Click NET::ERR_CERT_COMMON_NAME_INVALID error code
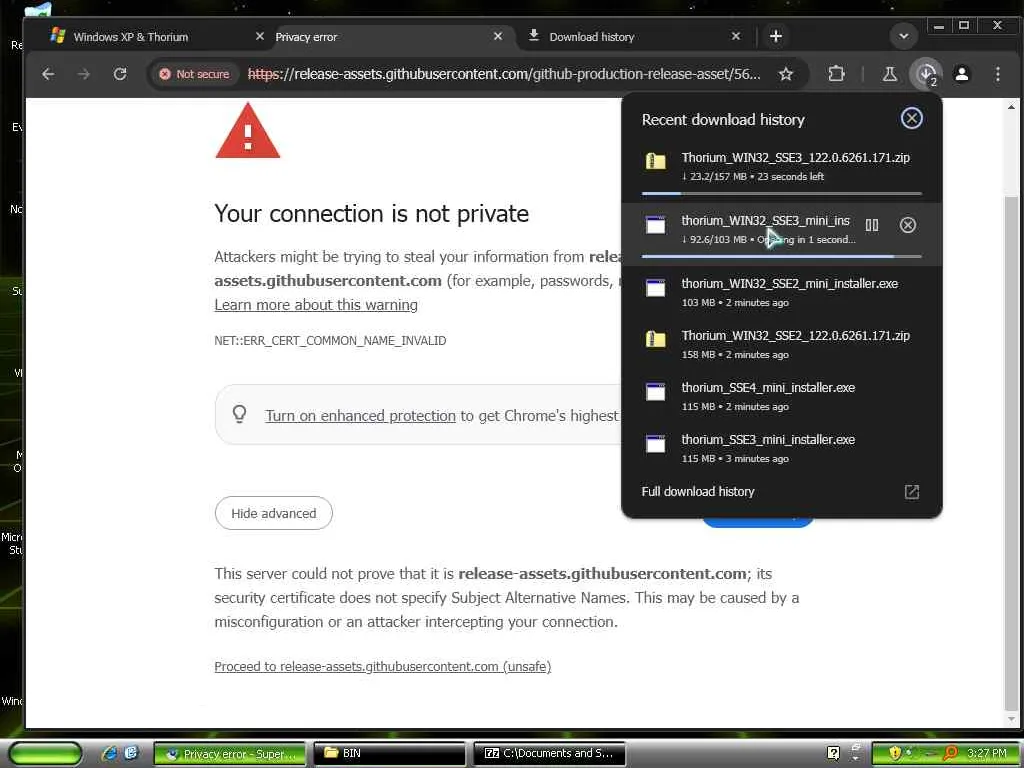This screenshot has height=768, width=1024. click(x=330, y=340)
